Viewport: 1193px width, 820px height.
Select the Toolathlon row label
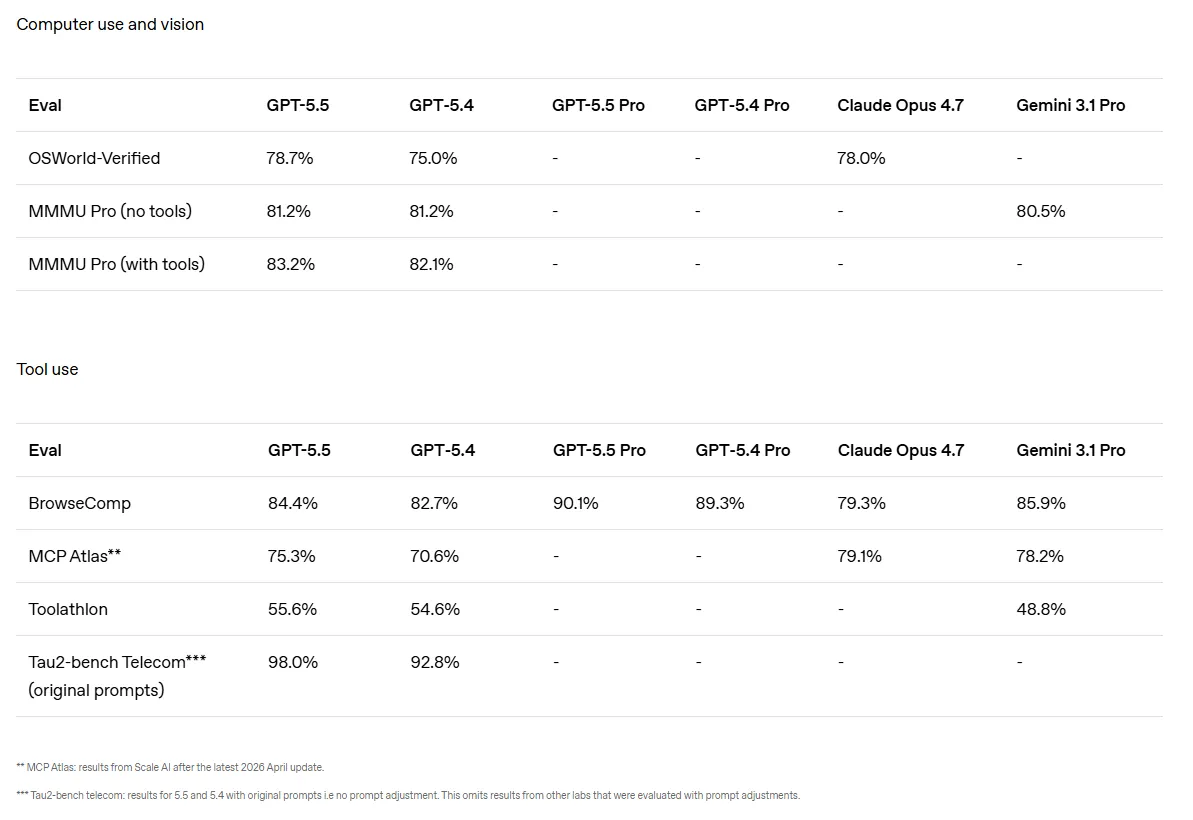pos(68,609)
